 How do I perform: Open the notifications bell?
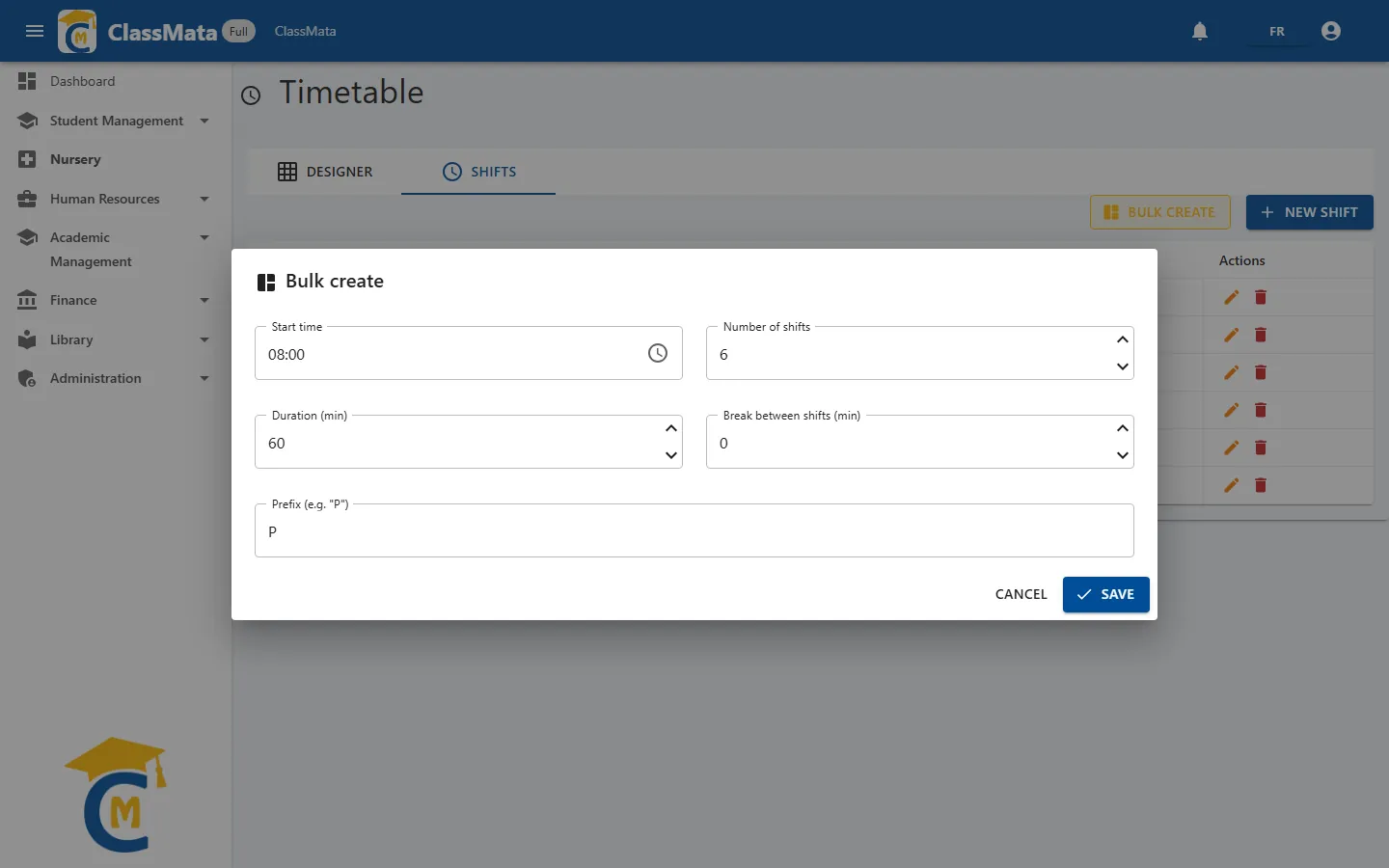[1200, 31]
